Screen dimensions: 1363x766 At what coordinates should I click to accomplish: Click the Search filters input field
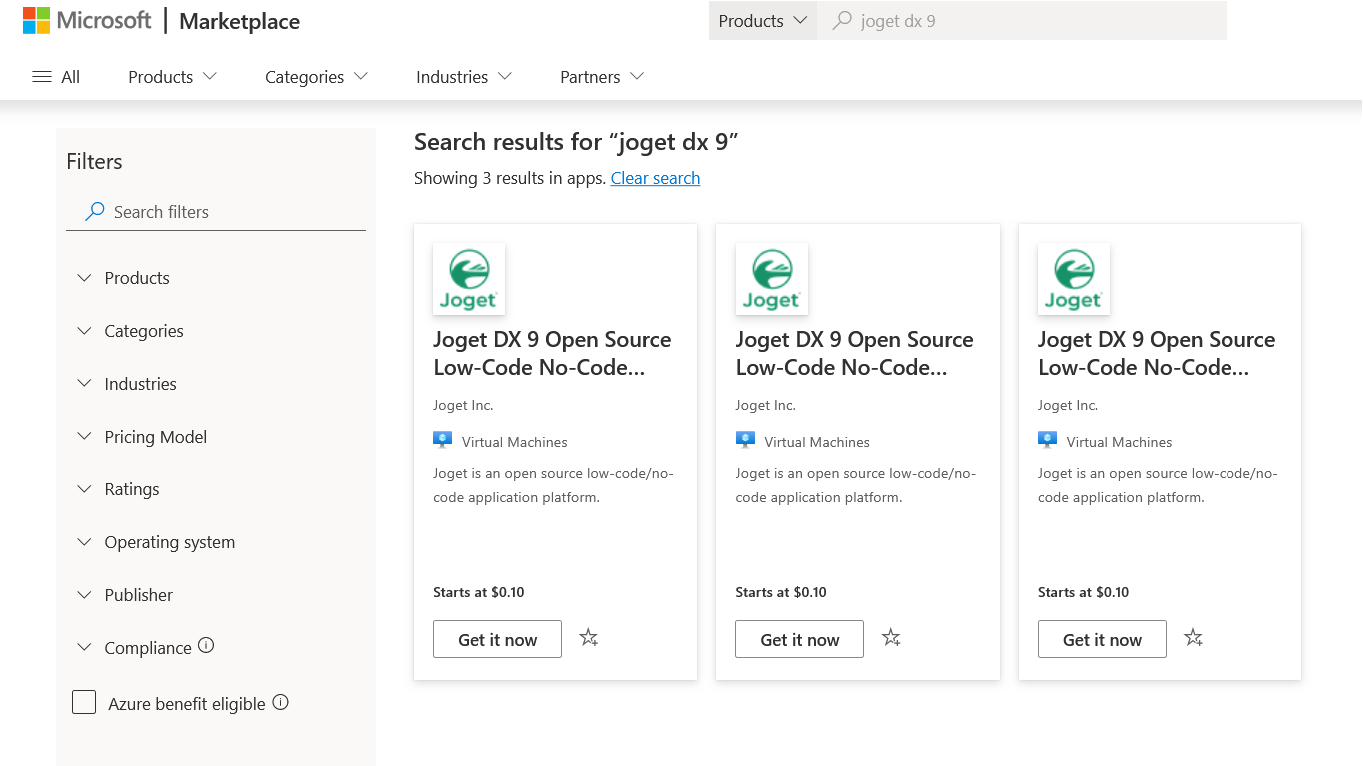pyautogui.click(x=216, y=212)
